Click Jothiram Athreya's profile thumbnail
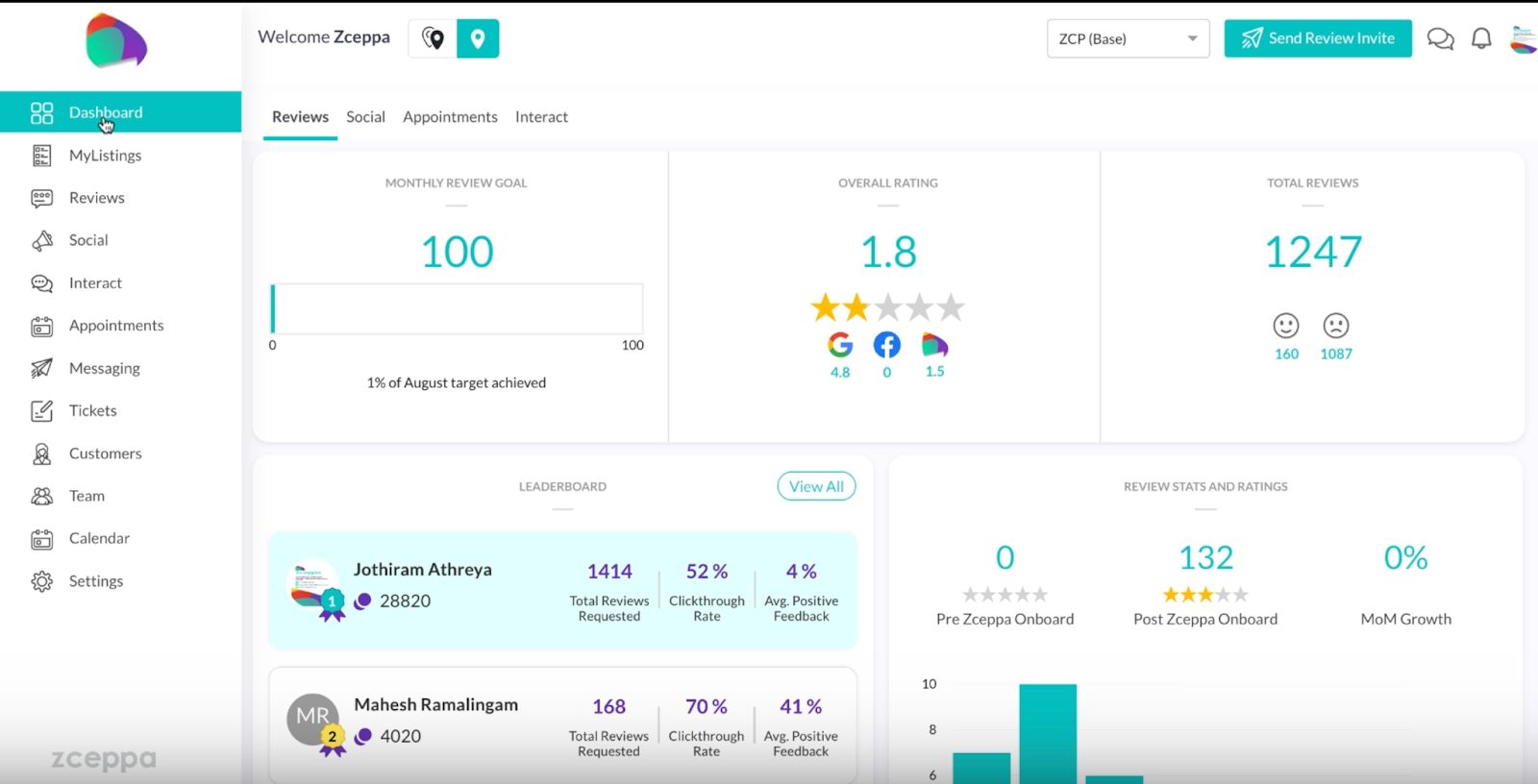Viewport: 1538px width, 784px height. (x=313, y=584)
